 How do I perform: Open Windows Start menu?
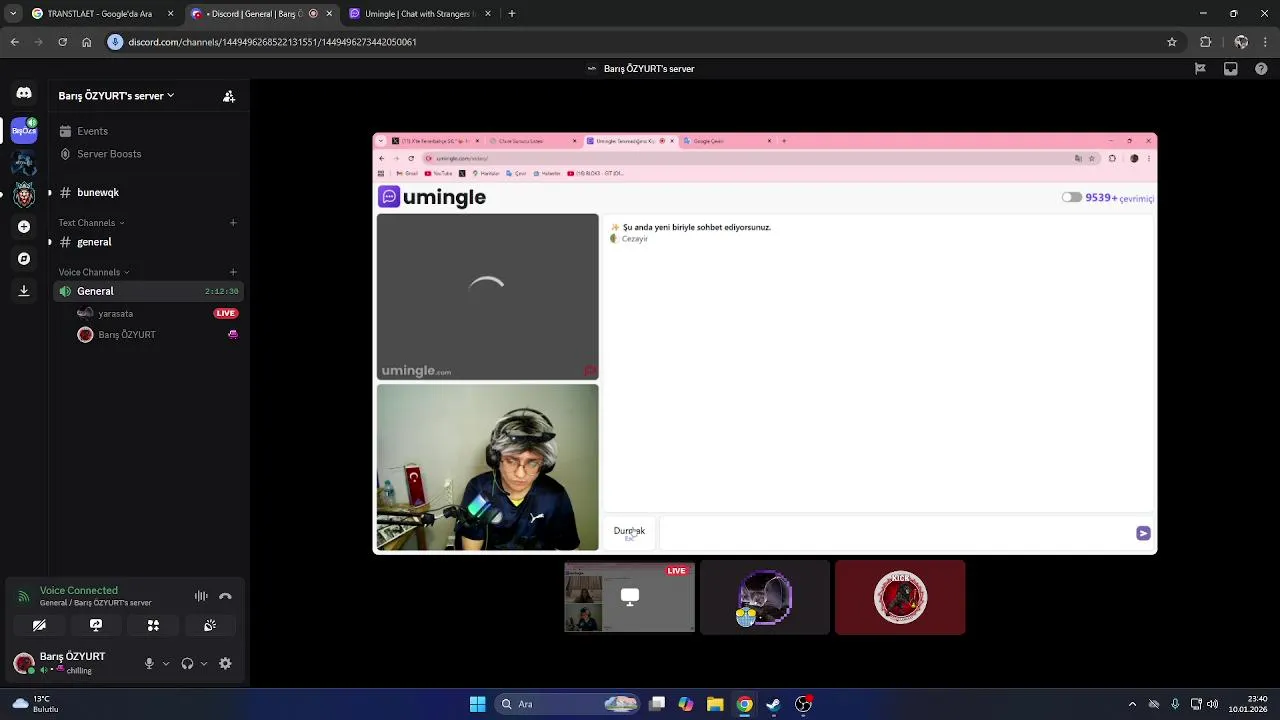(478, 704)
